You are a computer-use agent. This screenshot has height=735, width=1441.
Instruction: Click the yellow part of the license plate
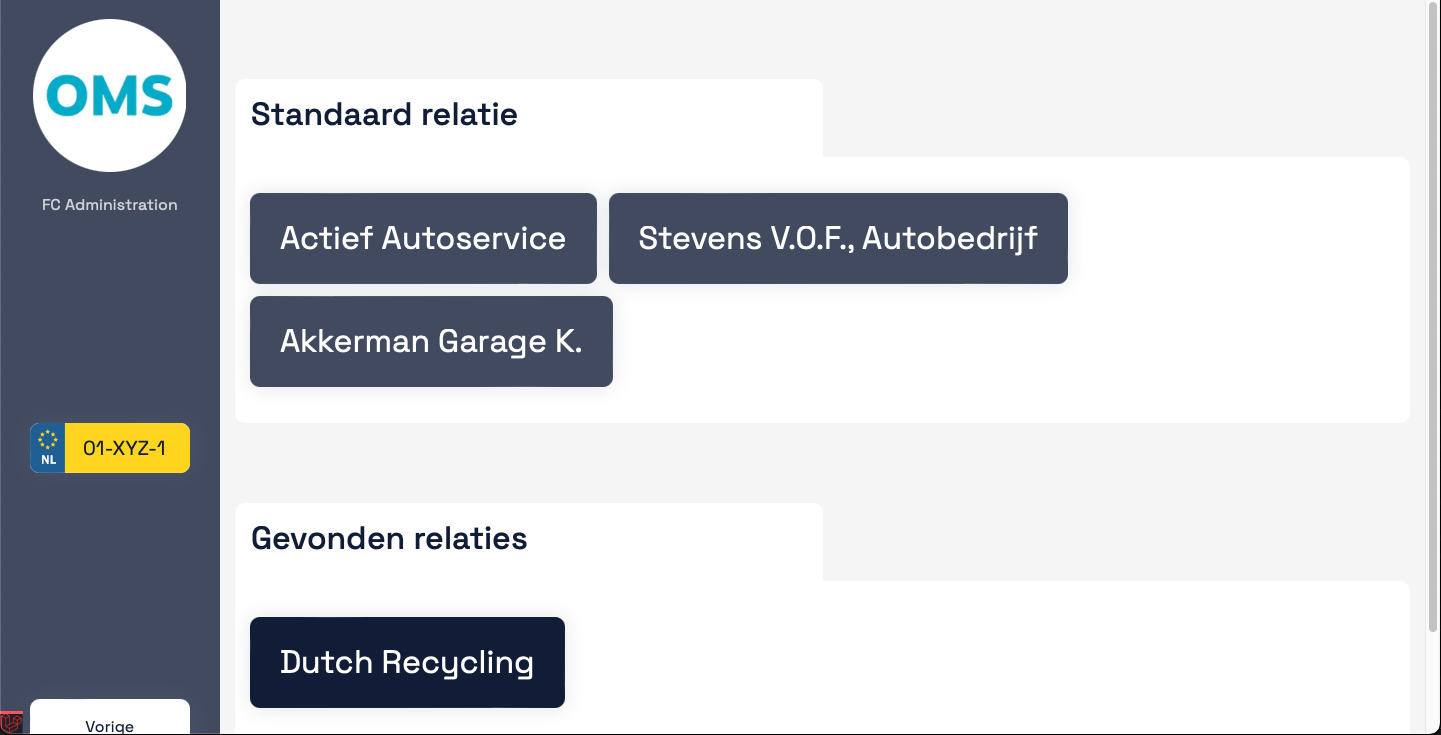click(127, 448)
